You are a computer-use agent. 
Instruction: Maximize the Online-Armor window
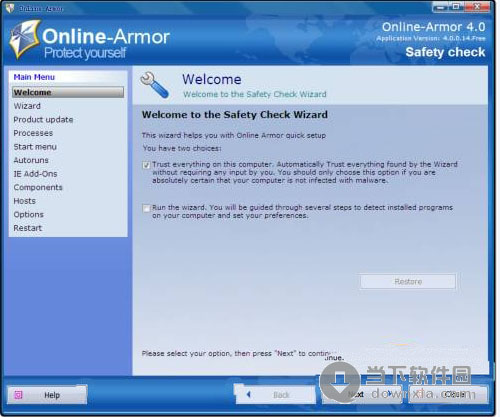click(456, 7)
